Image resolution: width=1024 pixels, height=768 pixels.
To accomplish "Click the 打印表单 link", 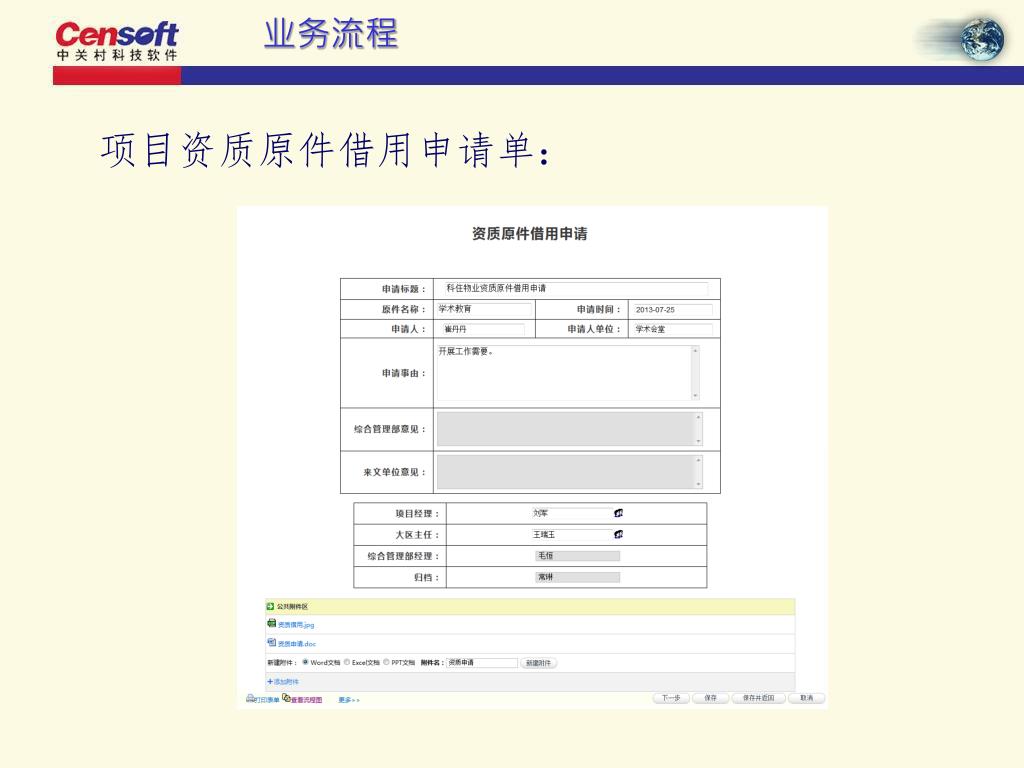I will [267, 700].
